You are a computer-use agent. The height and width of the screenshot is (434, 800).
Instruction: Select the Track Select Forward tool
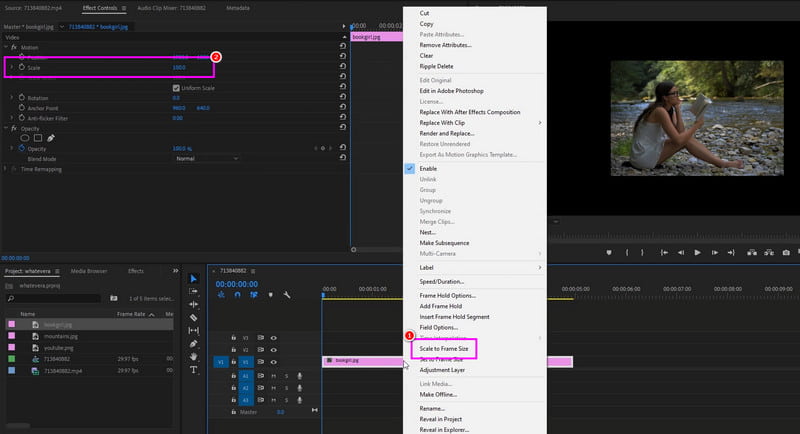193,291
